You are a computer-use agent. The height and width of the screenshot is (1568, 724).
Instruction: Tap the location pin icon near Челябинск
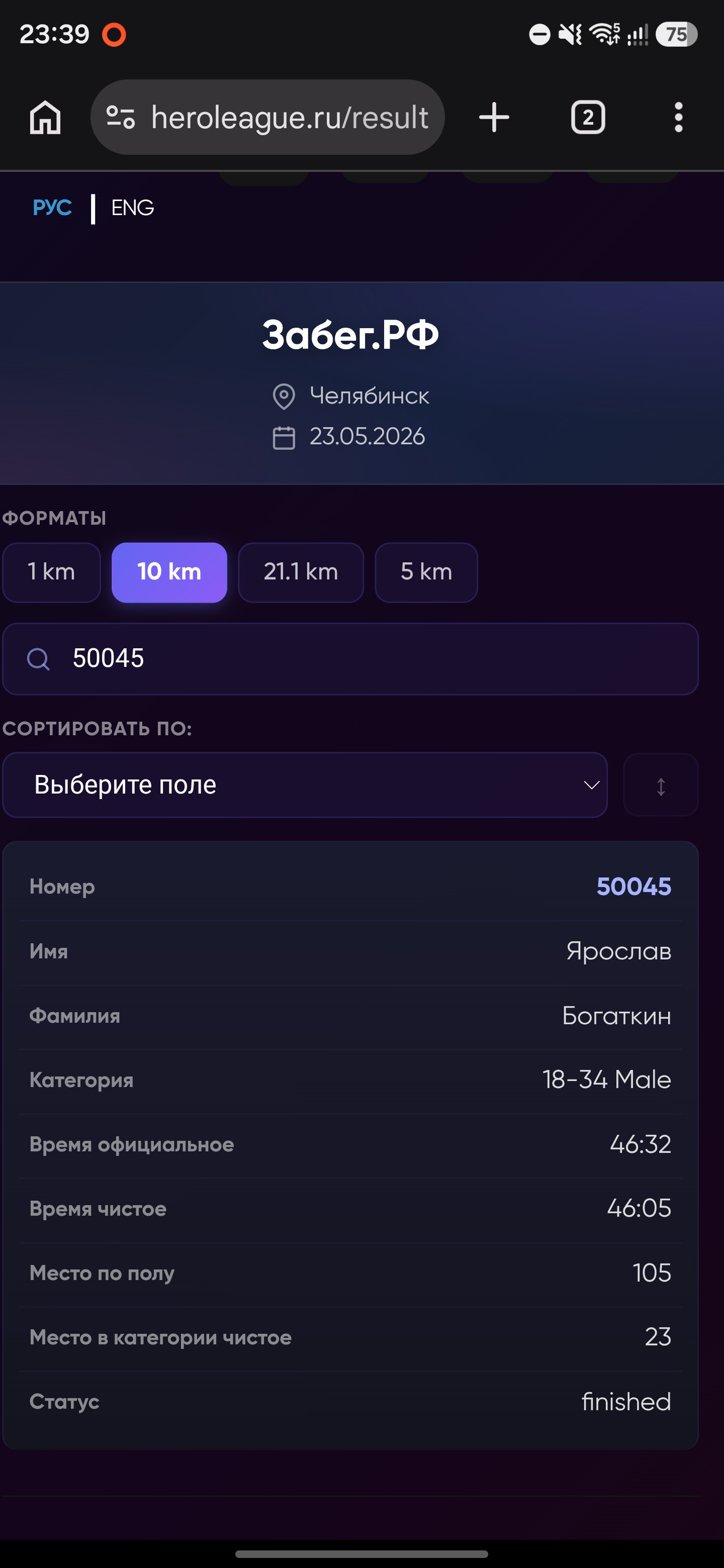click(284, 396)
